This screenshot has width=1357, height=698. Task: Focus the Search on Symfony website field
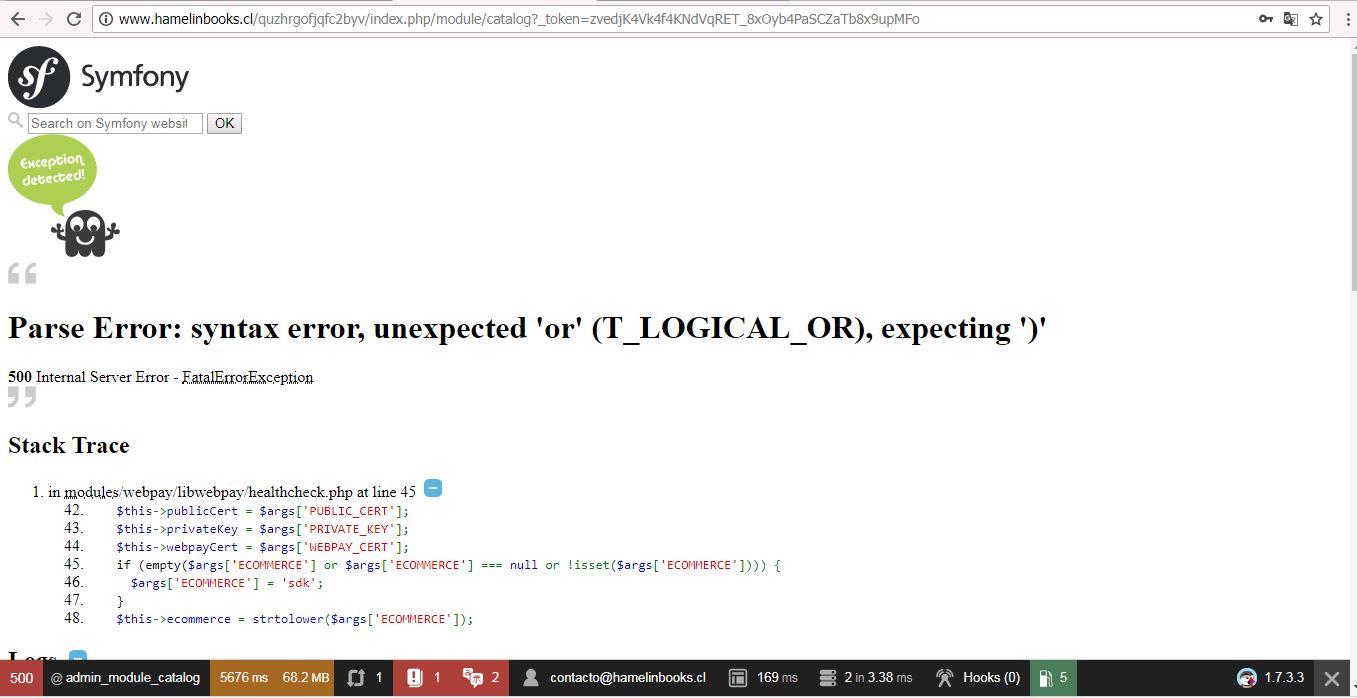(x=115, y=123)
